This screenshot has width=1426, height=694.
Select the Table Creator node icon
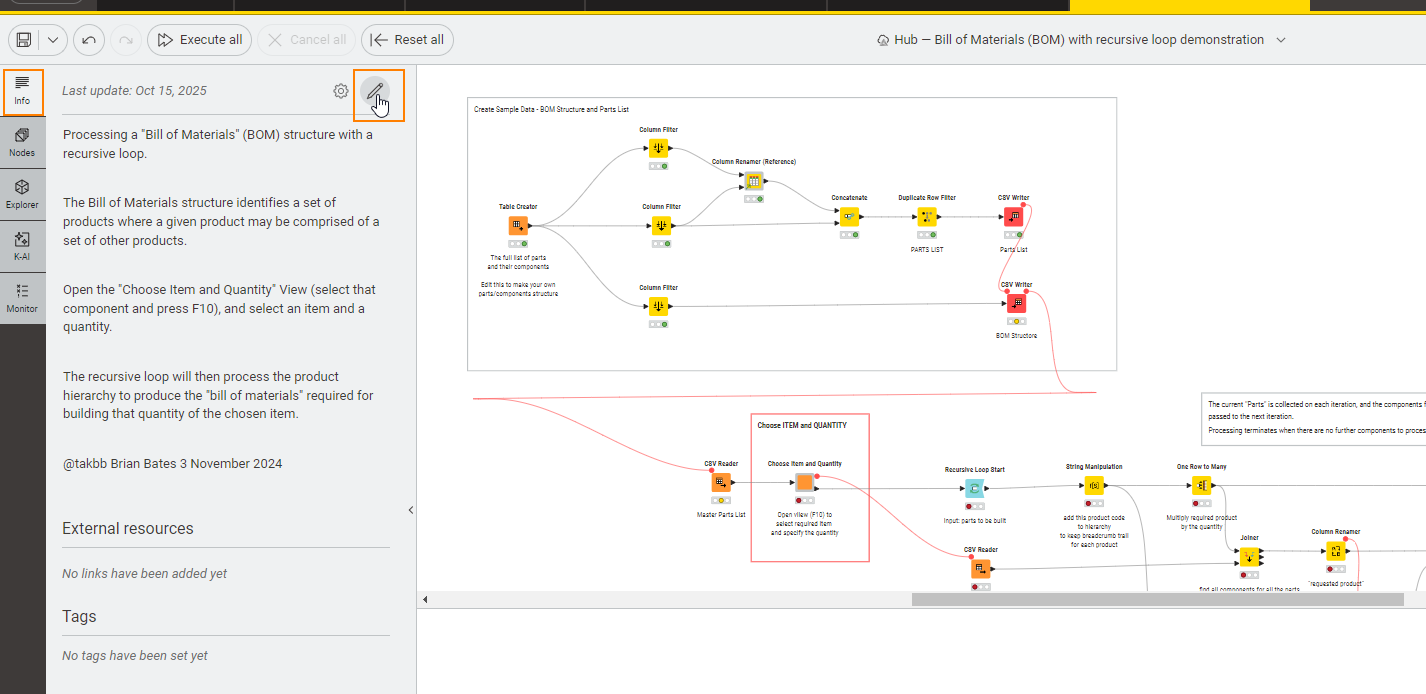pyautogui.click(x=518, y=226)
